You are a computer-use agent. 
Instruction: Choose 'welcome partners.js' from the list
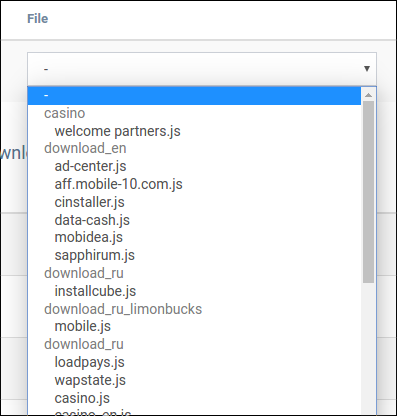click(x=117, y=131)
